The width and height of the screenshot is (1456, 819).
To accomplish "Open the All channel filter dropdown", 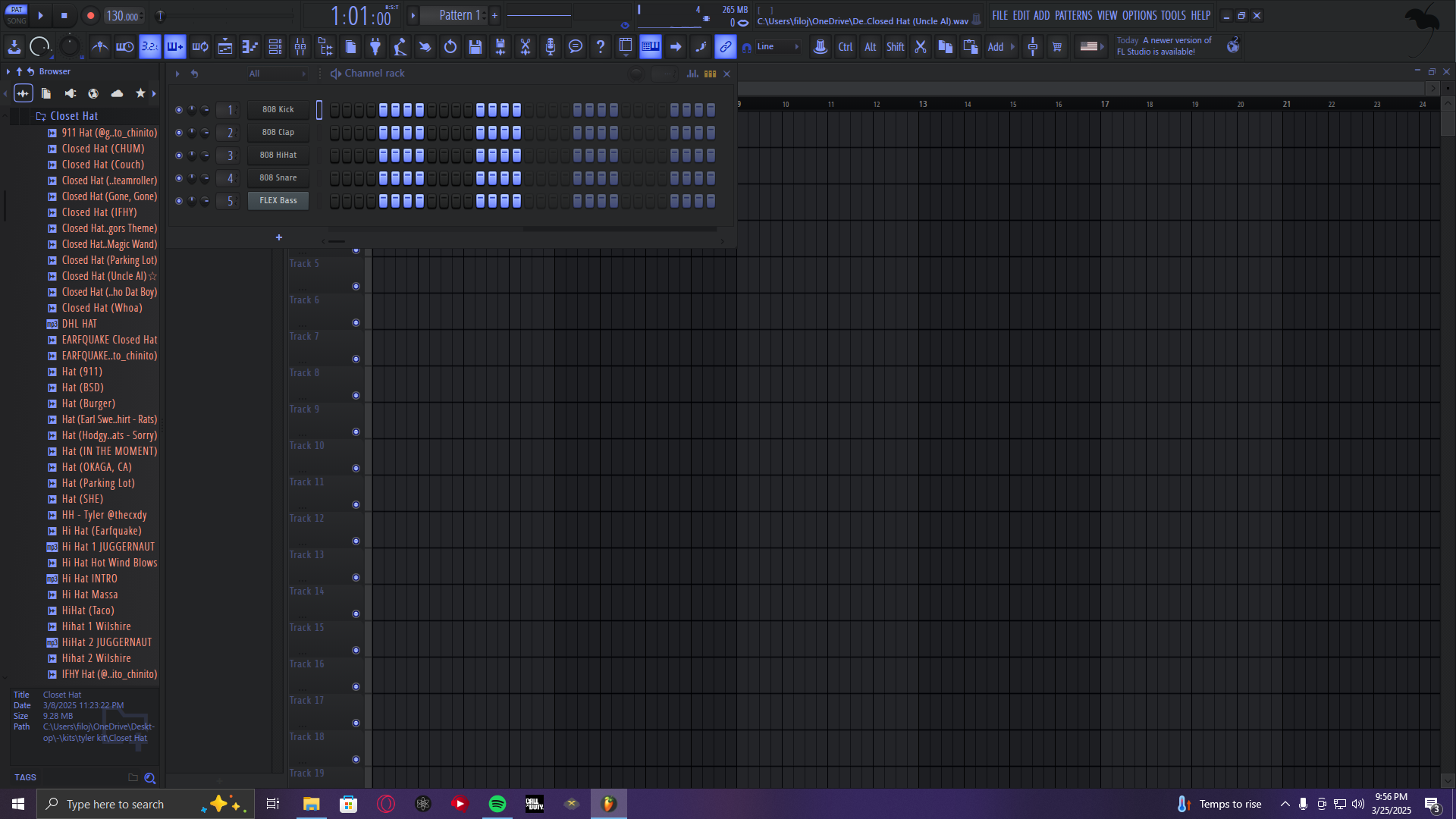I will (x=278, y=74).
